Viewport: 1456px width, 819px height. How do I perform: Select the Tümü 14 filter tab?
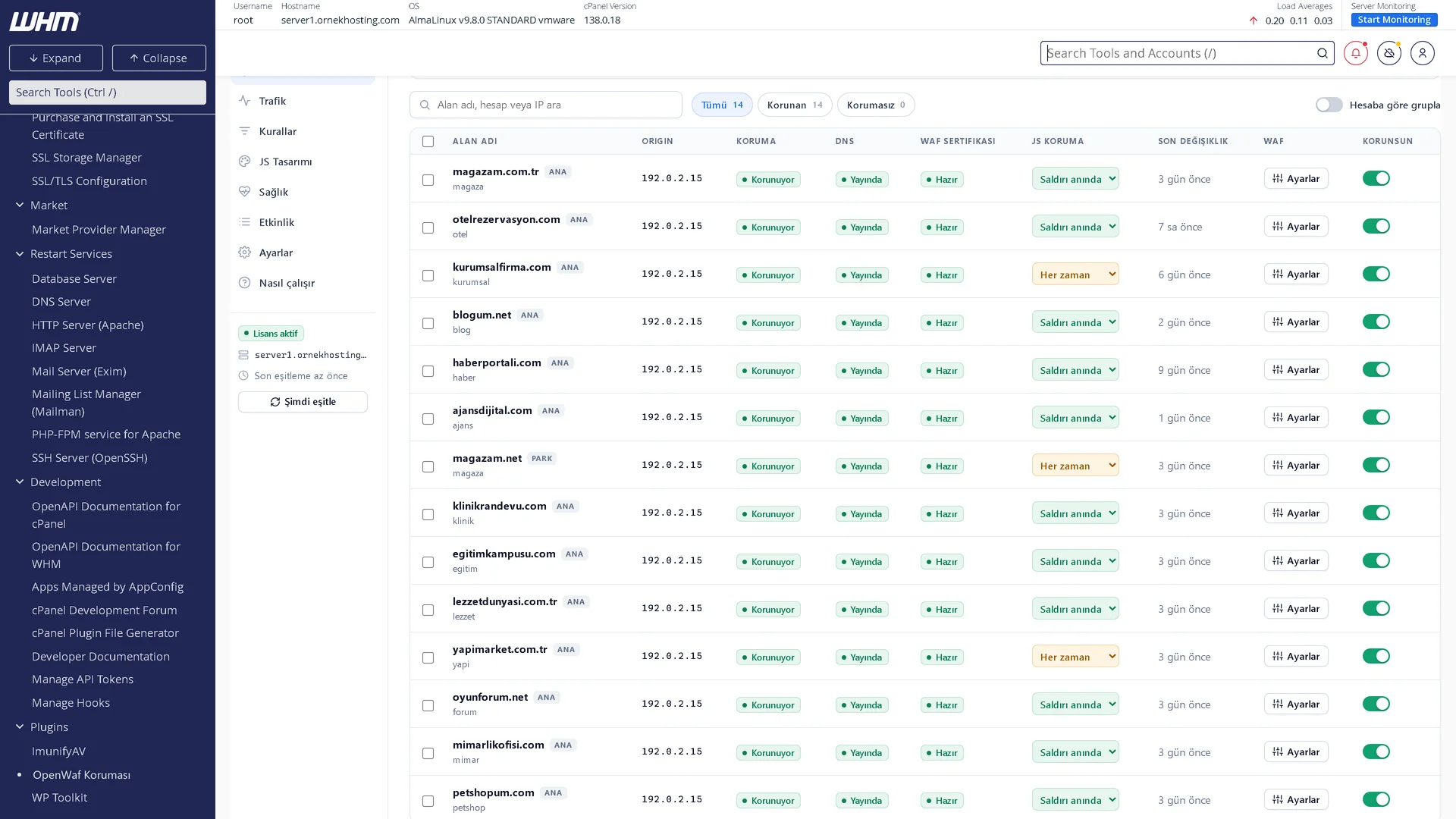tap(721, 105)
